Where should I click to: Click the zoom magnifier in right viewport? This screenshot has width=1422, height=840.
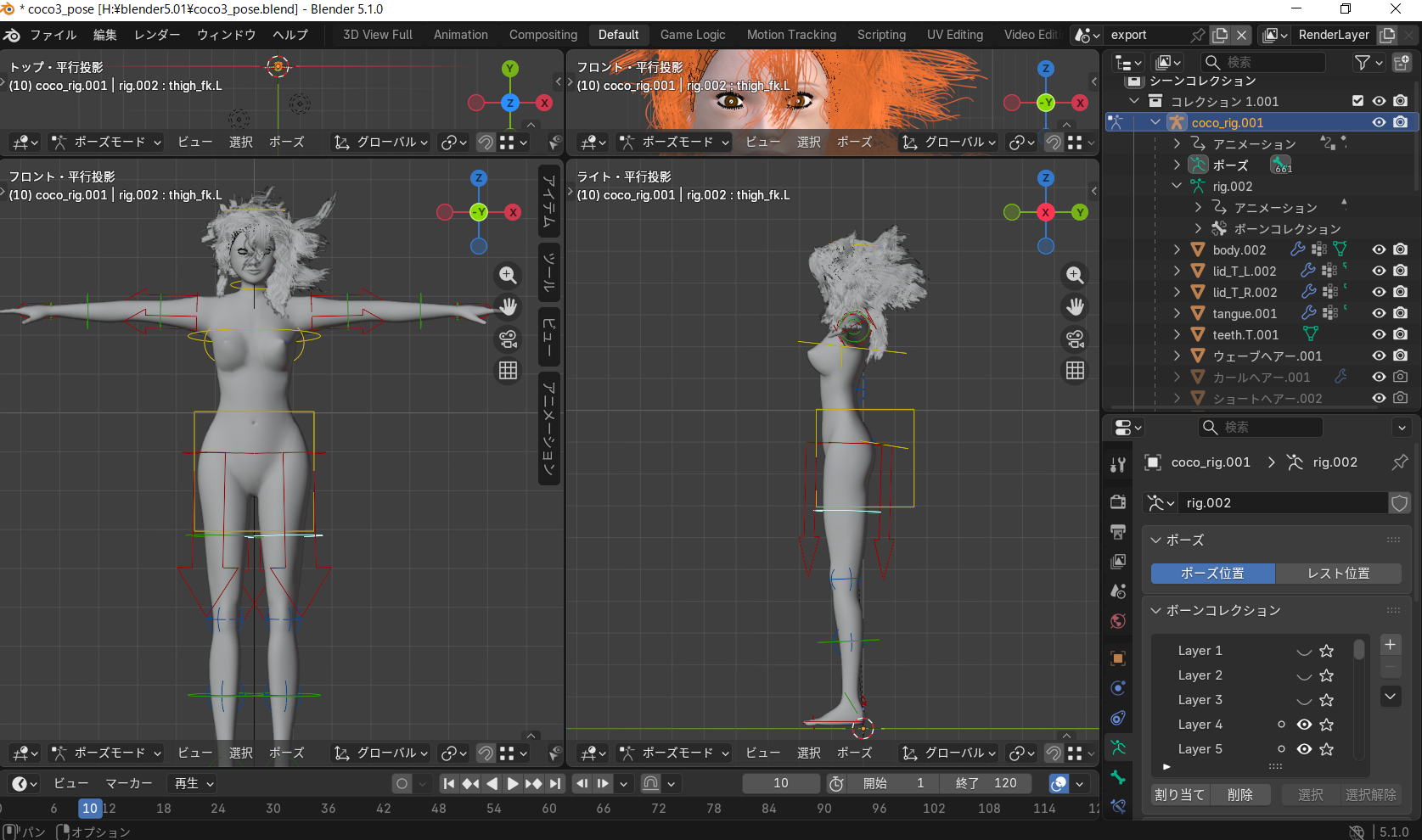click(x=1075, y=275)
